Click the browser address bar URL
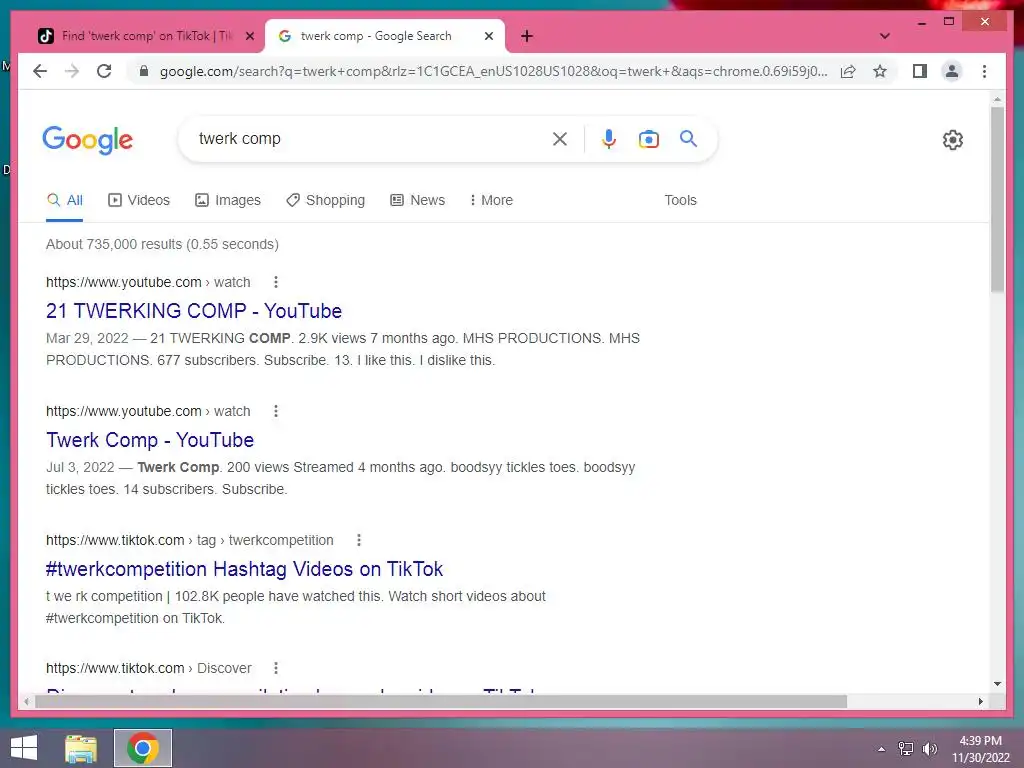The width and height of the screenshot is (1024, 768). [x=493, y=71]
